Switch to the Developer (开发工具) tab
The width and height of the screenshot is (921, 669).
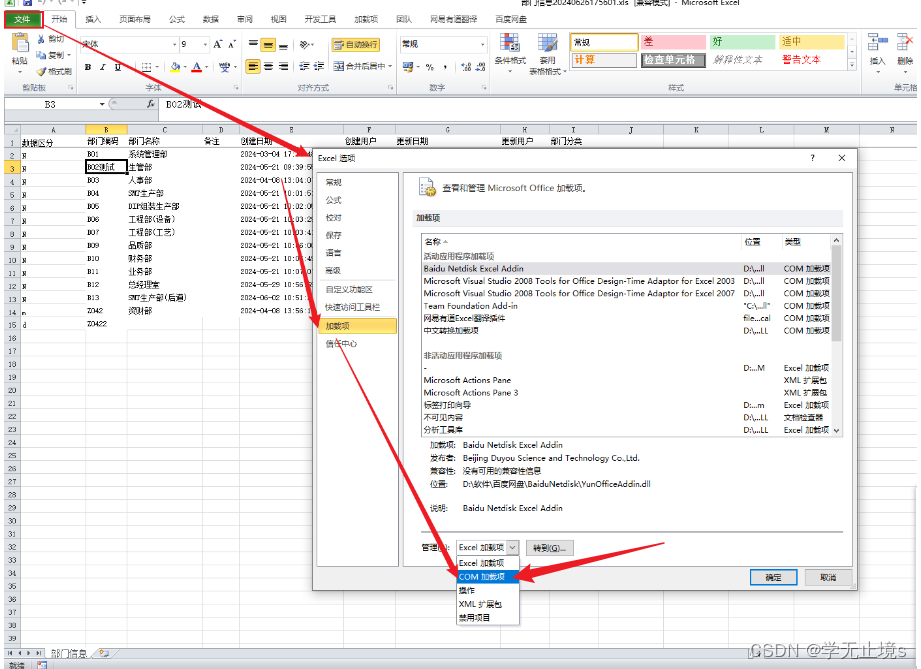pyautogui.click(x=320, y=19)
